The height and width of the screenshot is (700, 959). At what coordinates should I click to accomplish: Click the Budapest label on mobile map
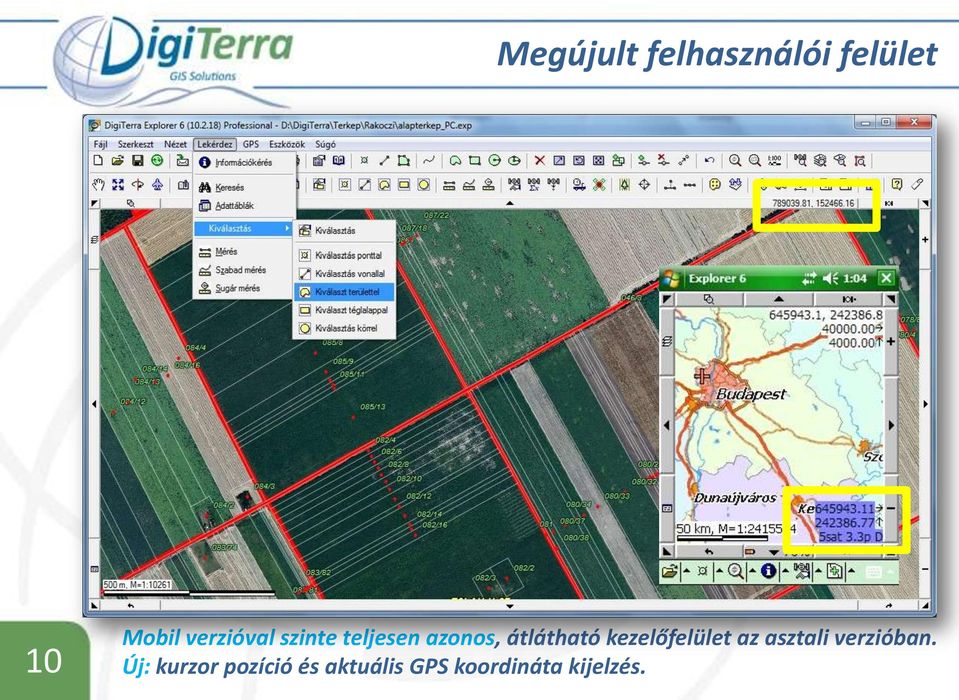pyautogui.click(x=751, y=394)
